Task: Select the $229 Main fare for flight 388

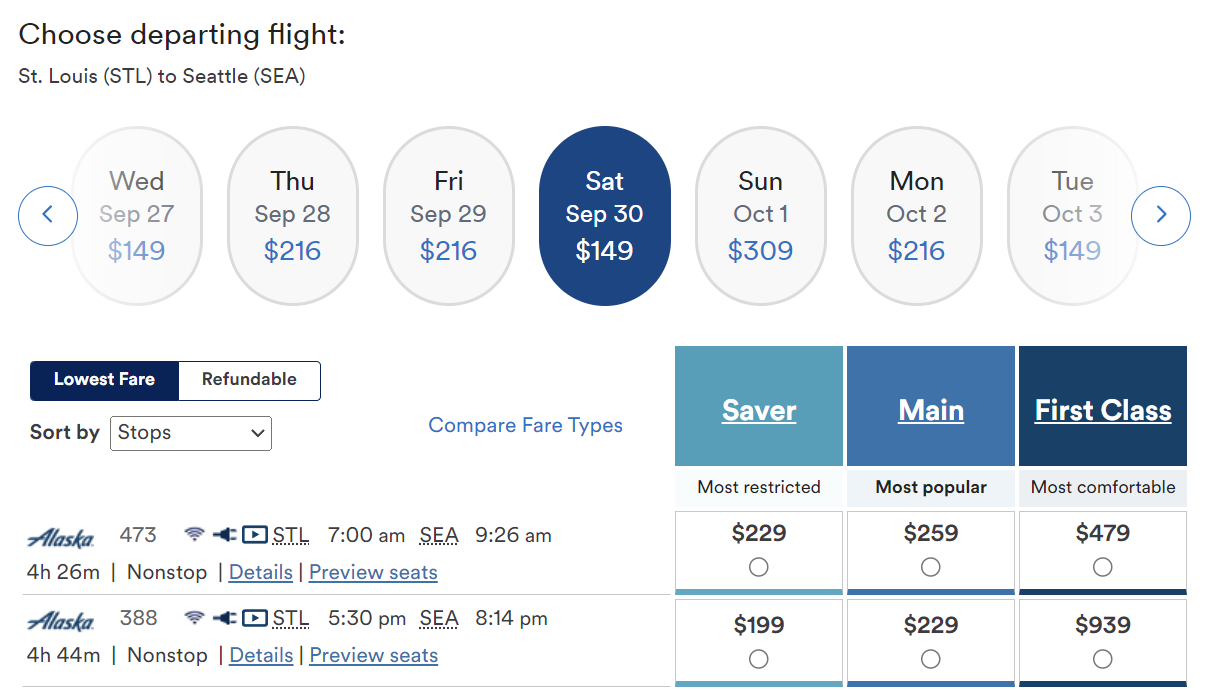Action: coord(931,659)
